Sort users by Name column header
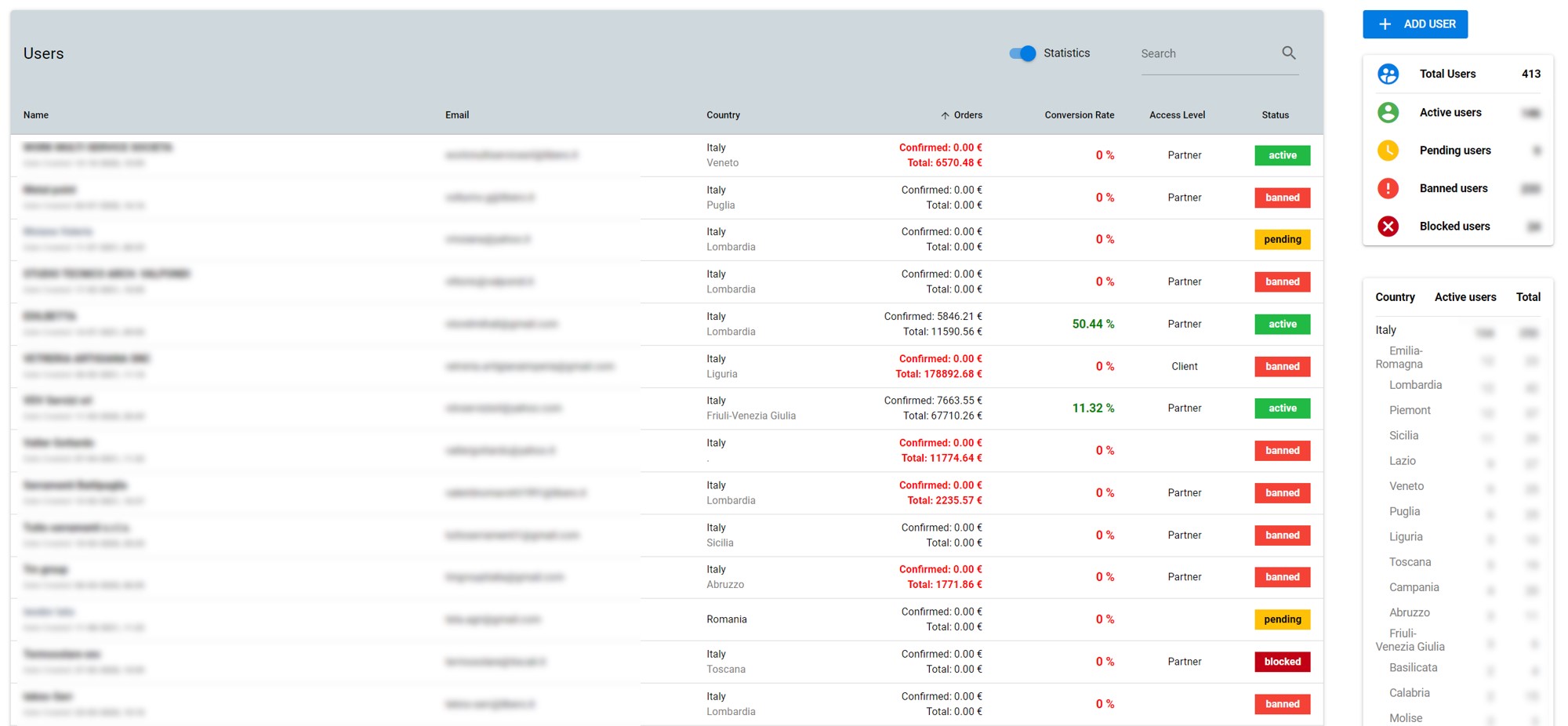Image resolution: width=1568 pixels, height=726 pixels. point(36,115)
